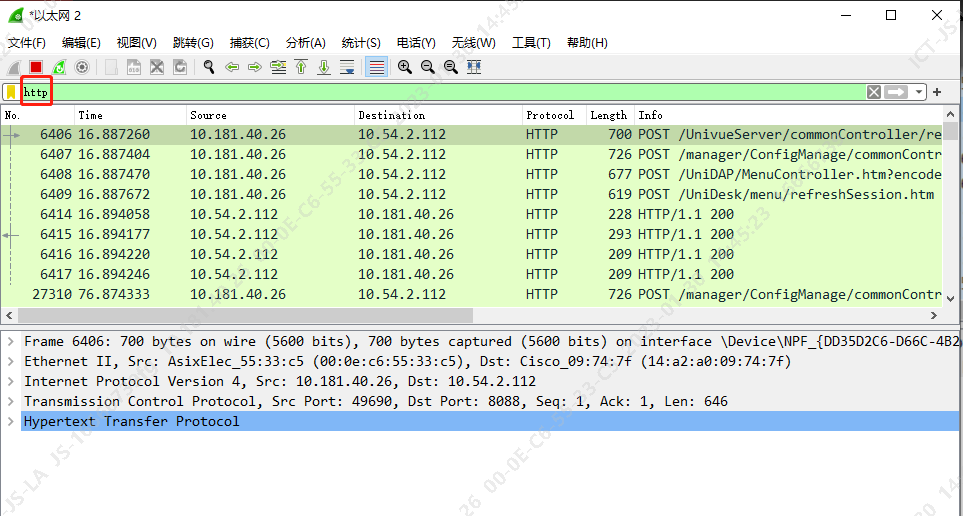This screenshot has height=516, width=963.
Task: Jump to the last packet
Action: point(324,67)
